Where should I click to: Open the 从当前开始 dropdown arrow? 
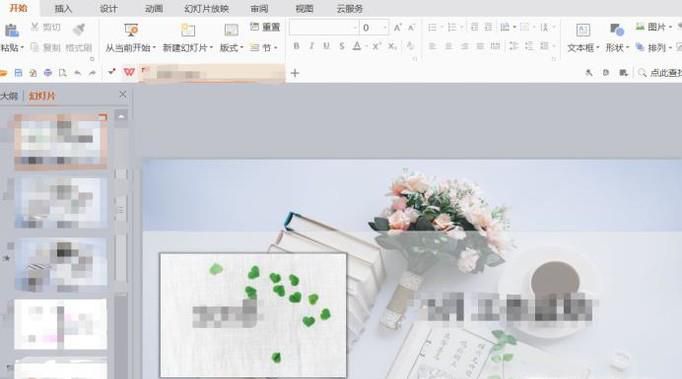[154, 48]
